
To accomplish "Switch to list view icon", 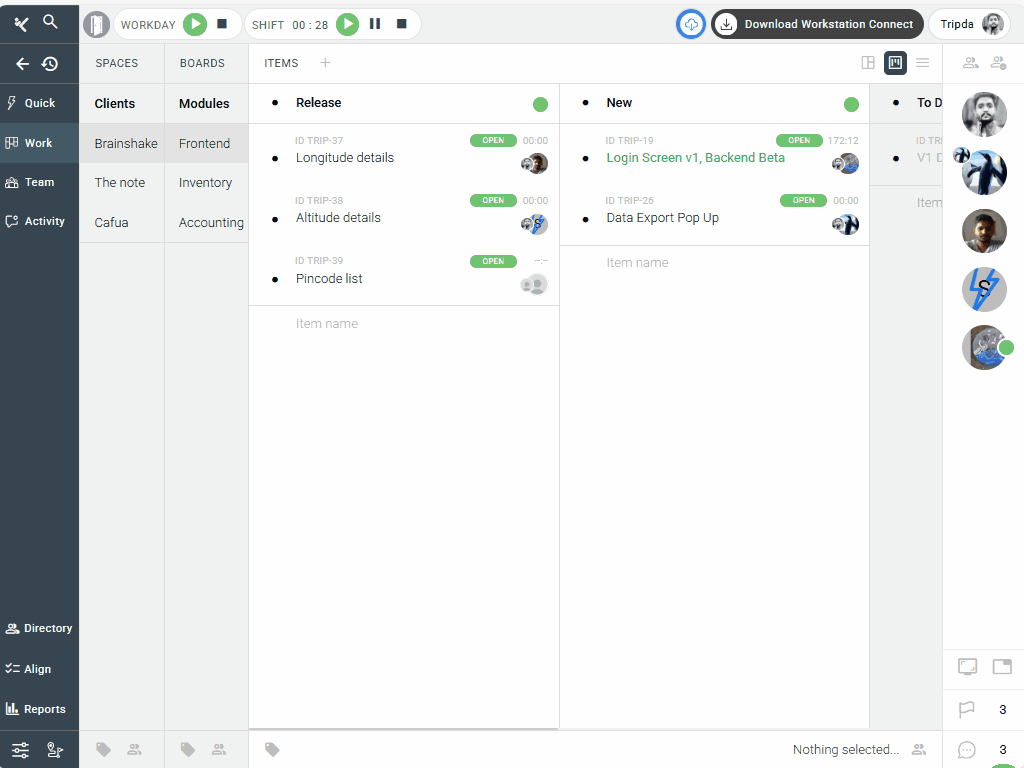I will (x=922, y=63).
